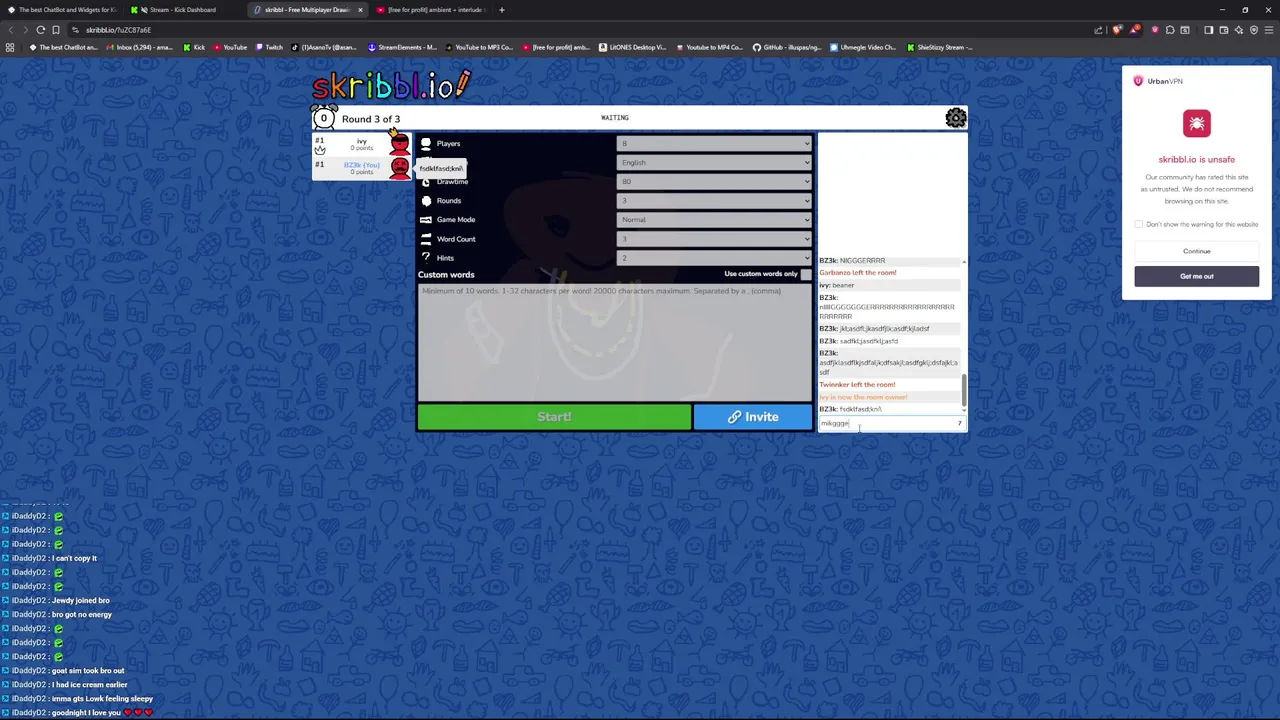Close the skribbl browser tab
Image resolution: width=1280 pixels, height=720 pixels.
pos(360,10)
